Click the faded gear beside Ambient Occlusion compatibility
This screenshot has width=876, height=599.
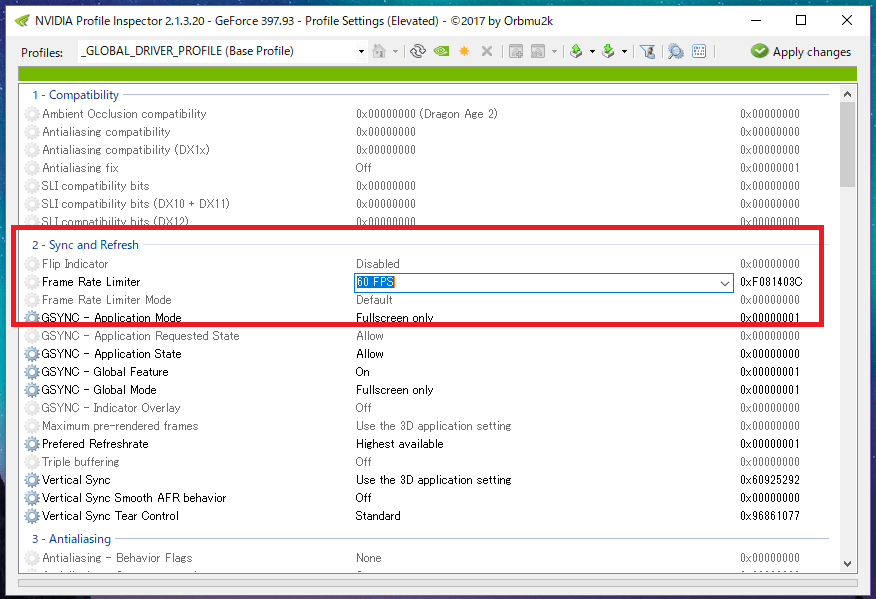pos(32,114)
